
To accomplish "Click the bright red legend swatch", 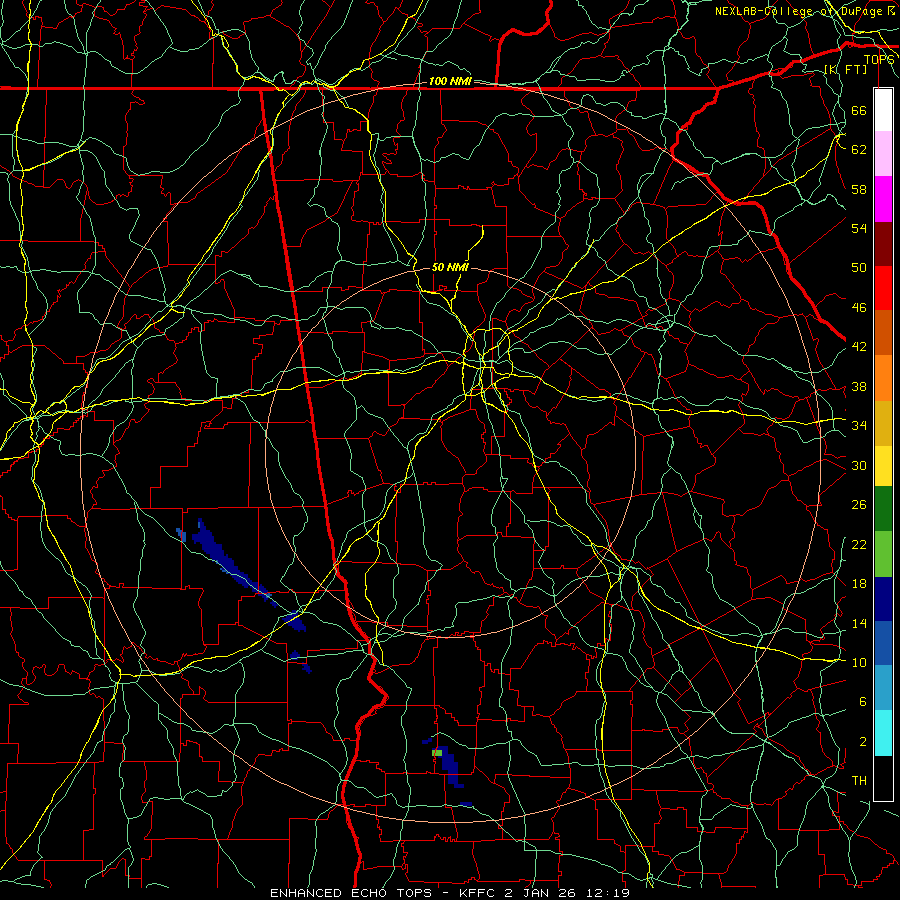I will pos(883,288).
